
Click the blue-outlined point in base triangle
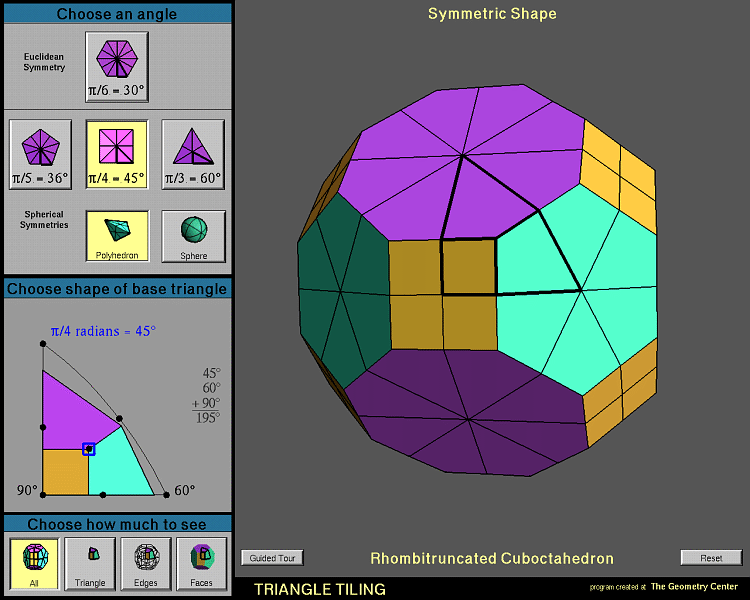coord(89,449)
